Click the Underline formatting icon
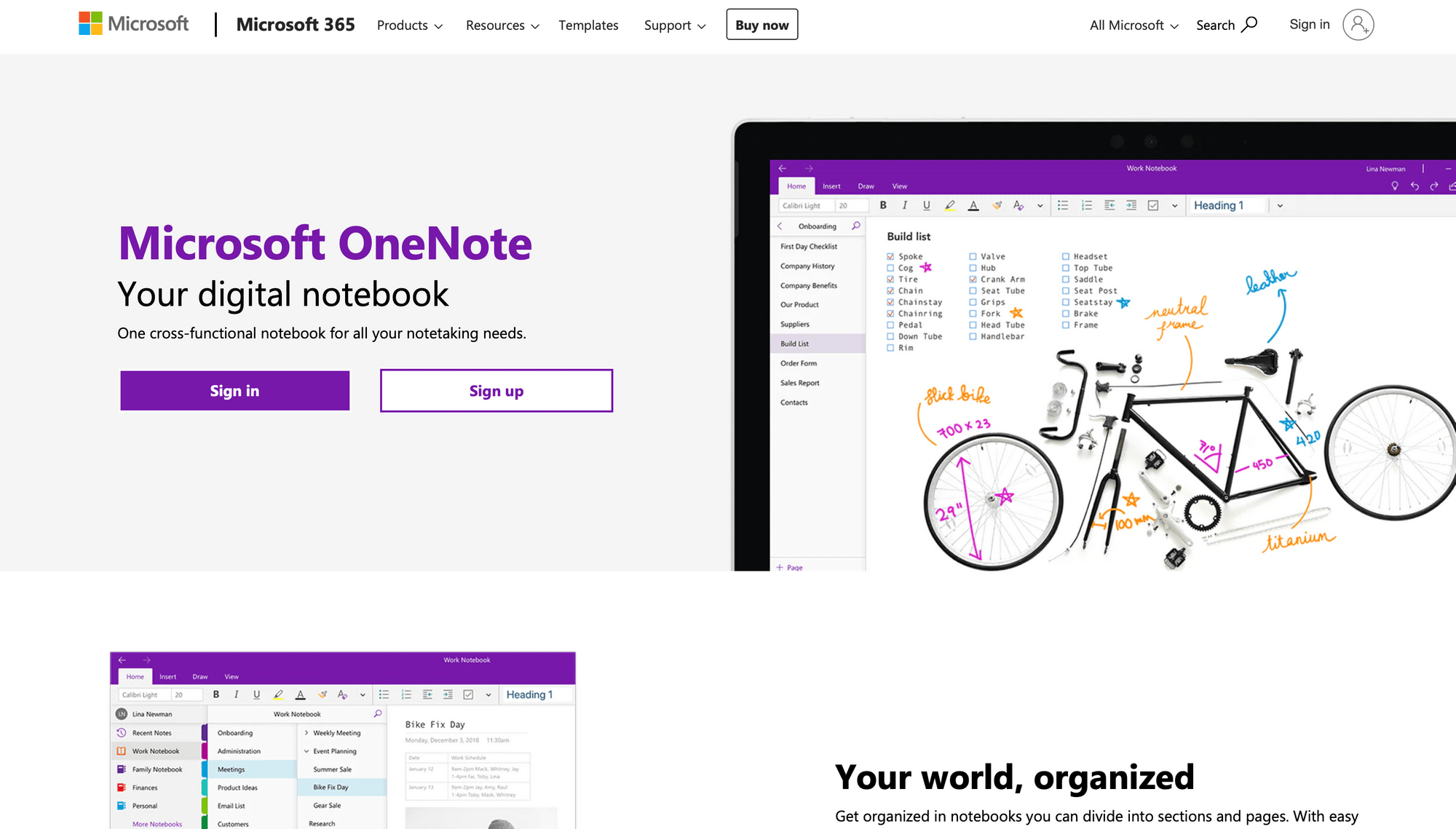 [x=924, y=205]
